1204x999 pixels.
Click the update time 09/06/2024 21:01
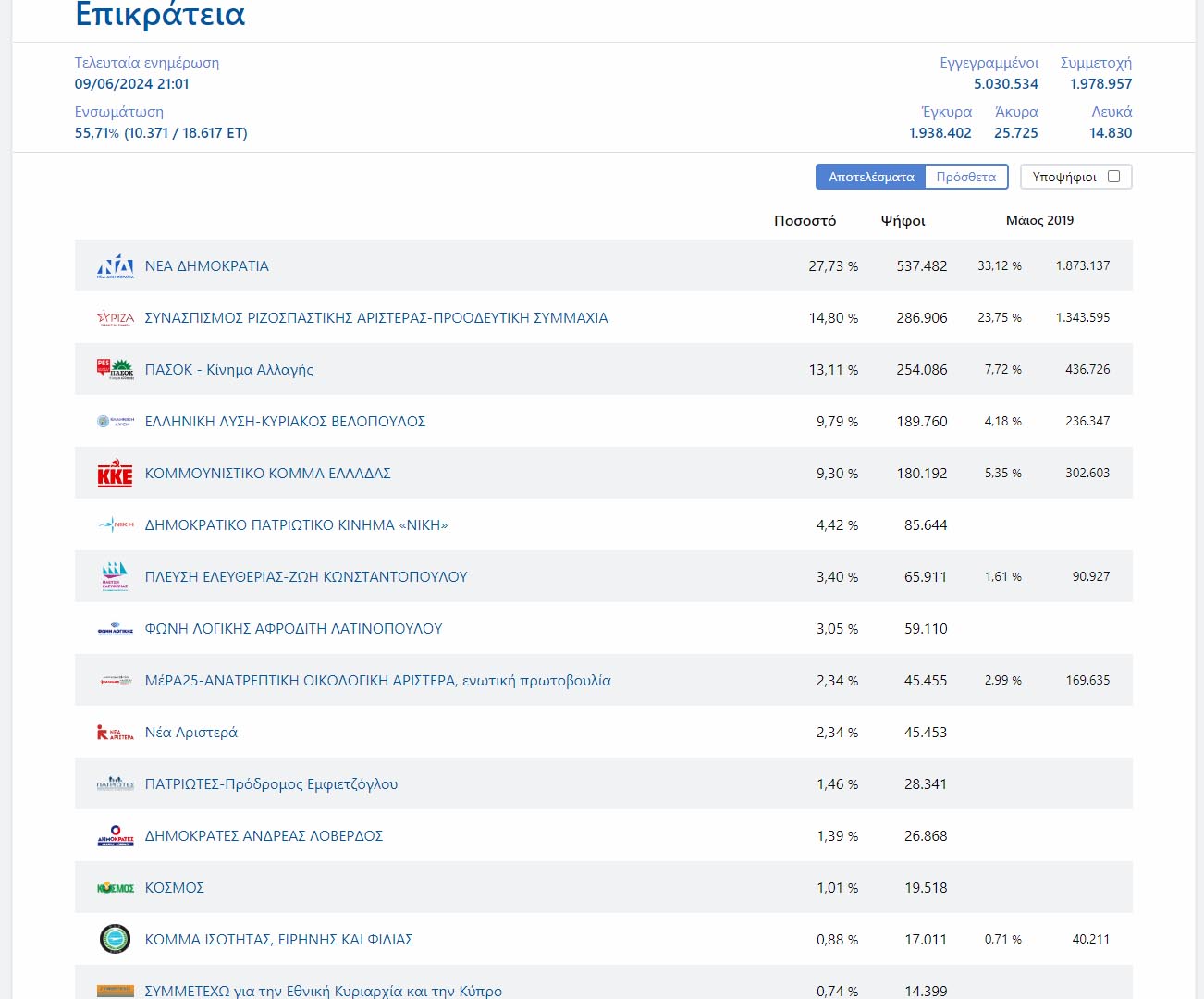(x=132, y=84)
